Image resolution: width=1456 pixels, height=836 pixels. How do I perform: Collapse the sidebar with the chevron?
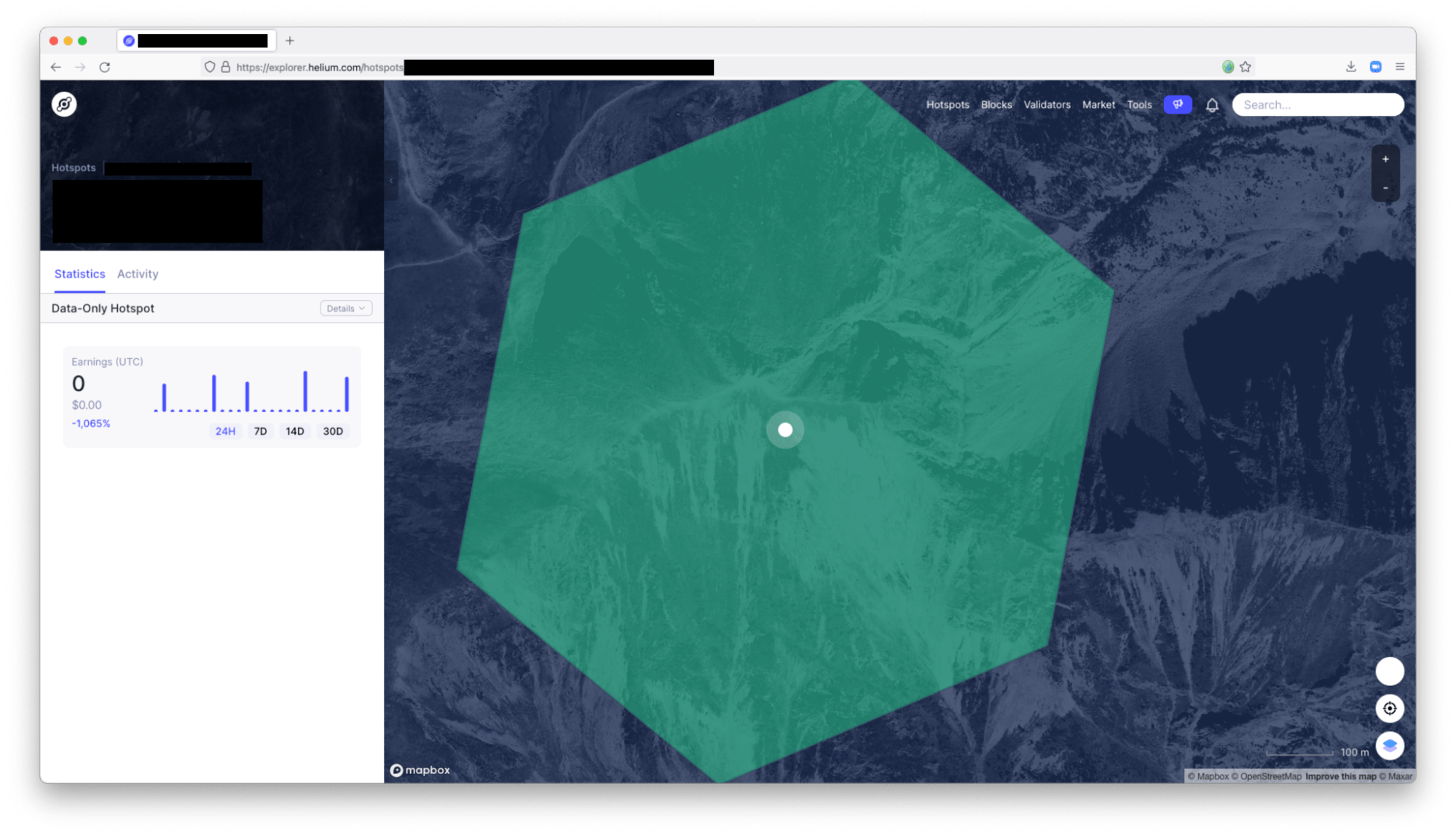click(x=390, y=180)
